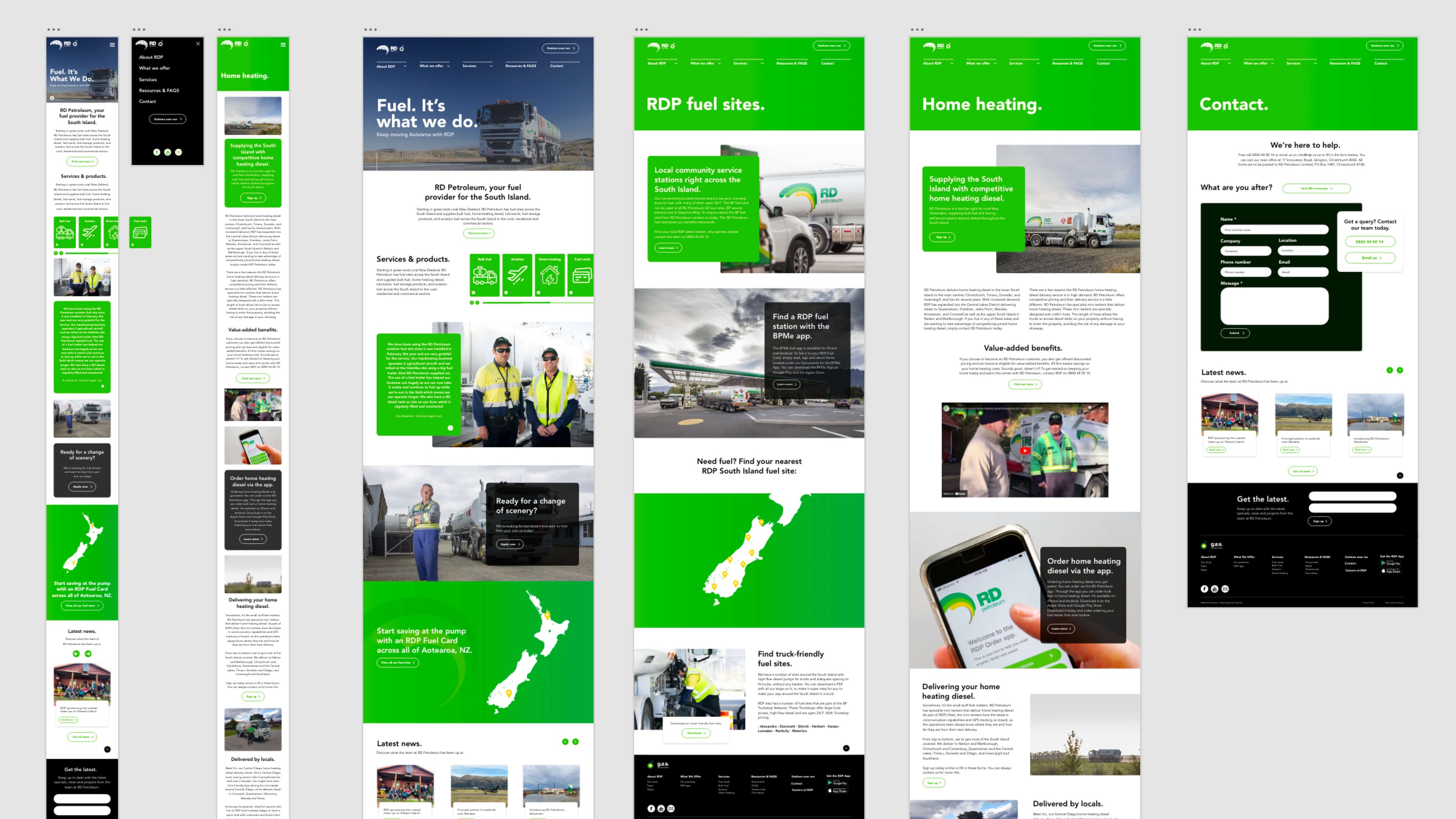1456x819 pixels.
Task: Open hamburger menu on mobile homepage artboard
Action: pyautogui.click(x=112, y=45)
